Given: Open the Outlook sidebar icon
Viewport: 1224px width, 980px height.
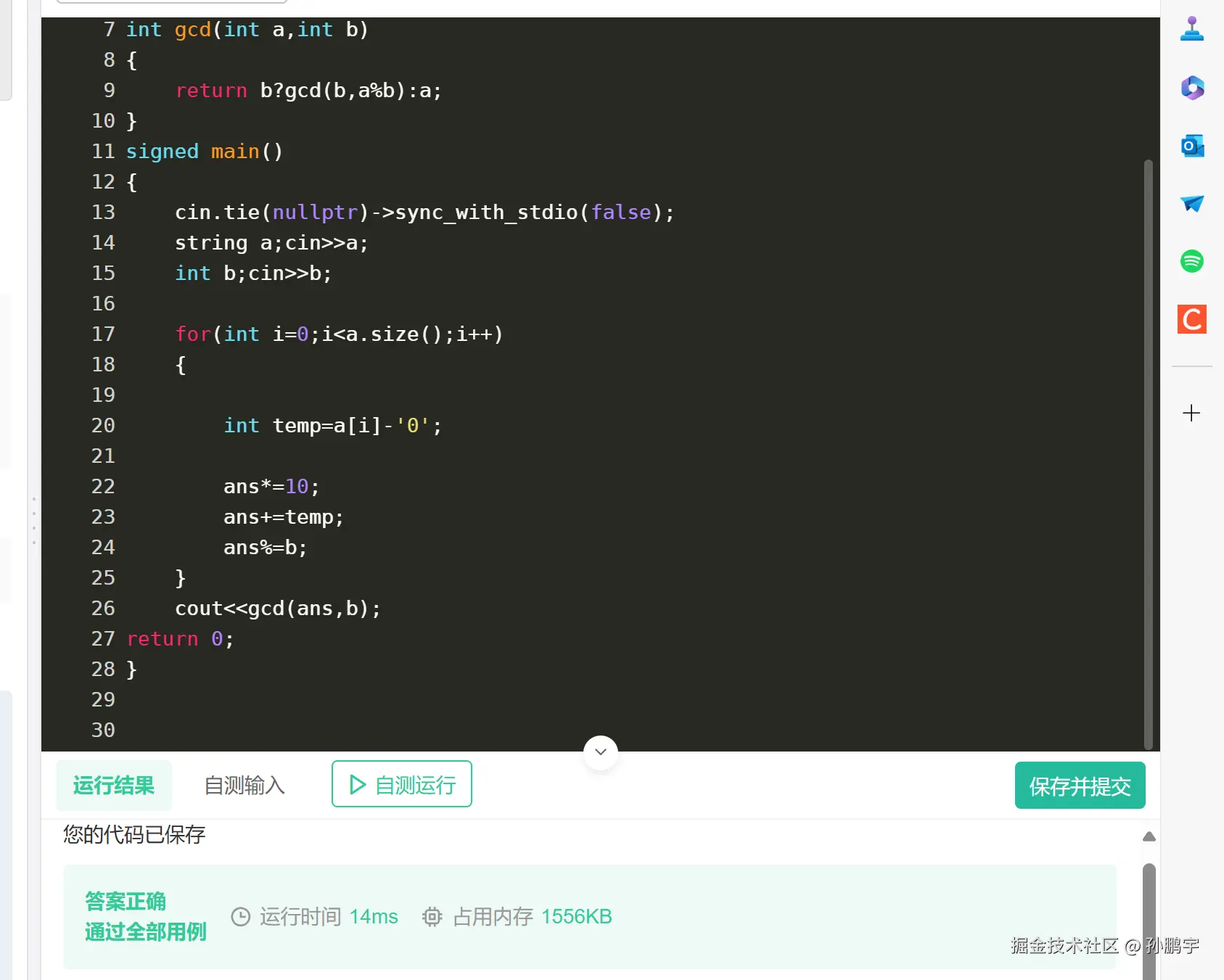Looking at the screenshot, I should pyautogui.click(x=1191, y=146).
